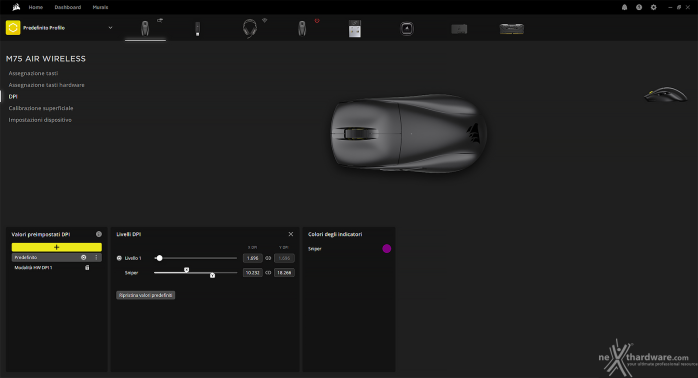Screen dimensions: 698x378
Task: Open the notifications bell
Action: click(625, 7)
